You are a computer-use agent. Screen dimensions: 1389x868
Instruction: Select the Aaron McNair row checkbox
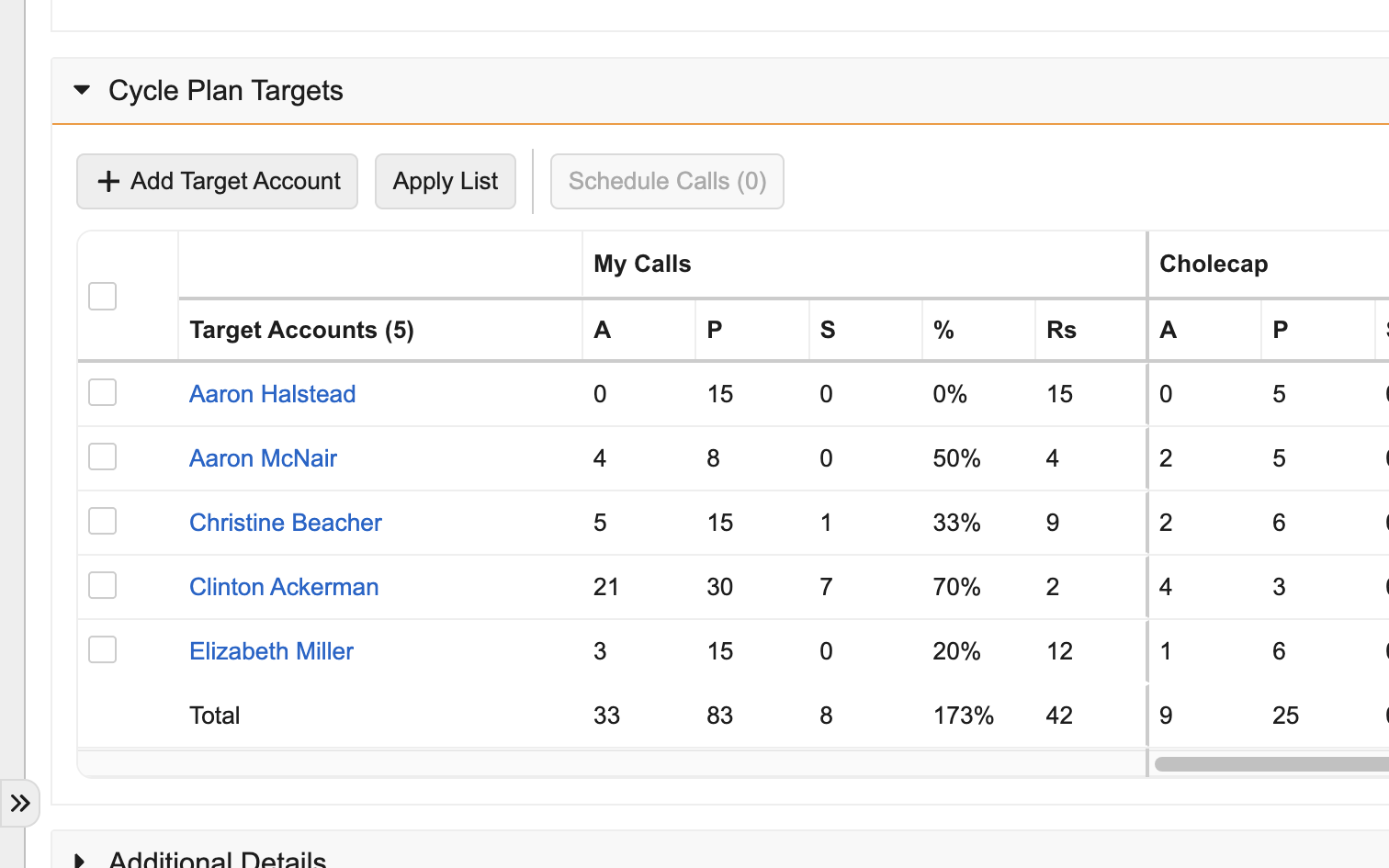coord(102,457)
